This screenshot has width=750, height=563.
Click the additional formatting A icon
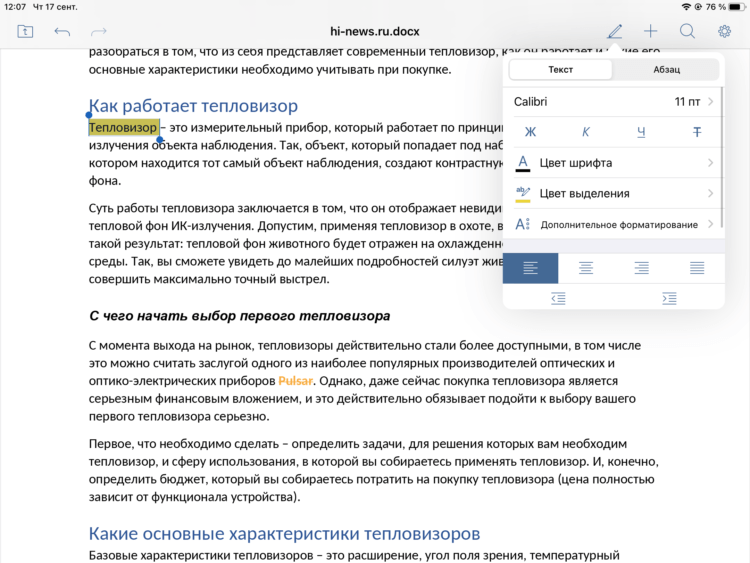(523, 224)
